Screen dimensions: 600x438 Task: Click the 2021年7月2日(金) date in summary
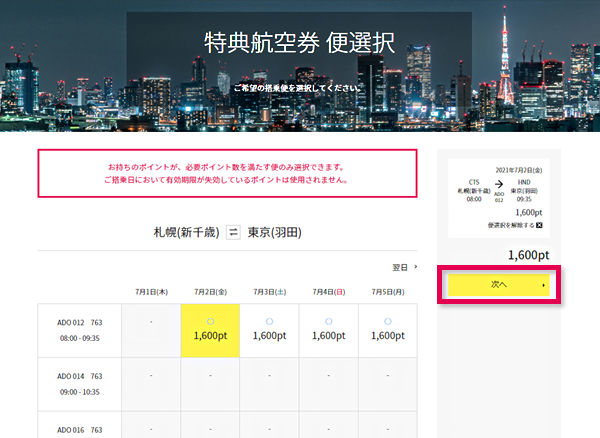click(519, 170)
